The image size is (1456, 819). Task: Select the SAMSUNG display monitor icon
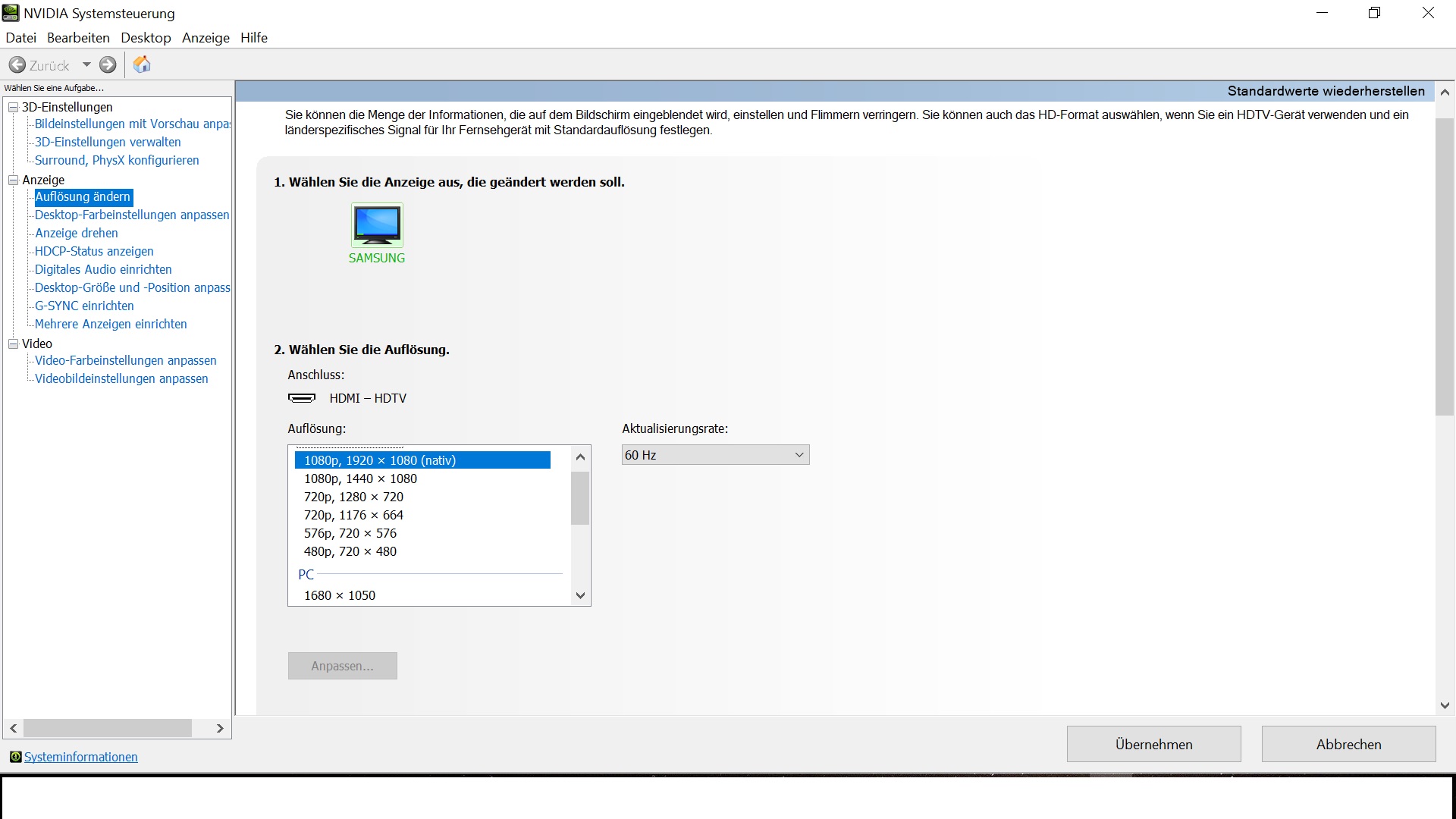click(x=377, y=225)
